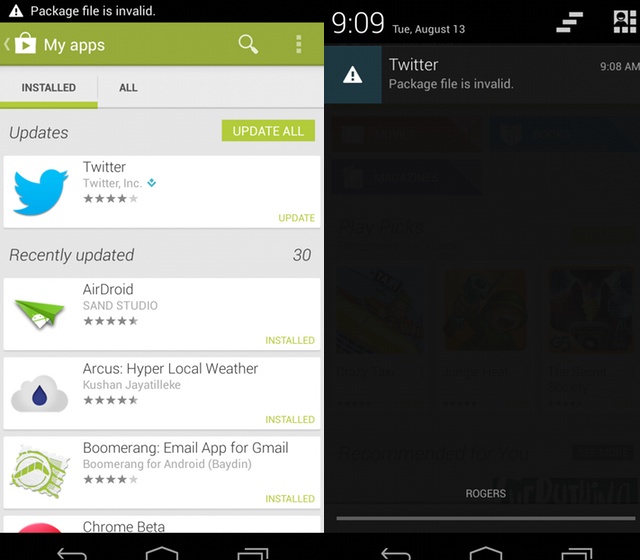Image resolution: width=640 pixels, height=560 pixels.
Task: Tap the Play Store bag back icon
Action: [20, 43]
